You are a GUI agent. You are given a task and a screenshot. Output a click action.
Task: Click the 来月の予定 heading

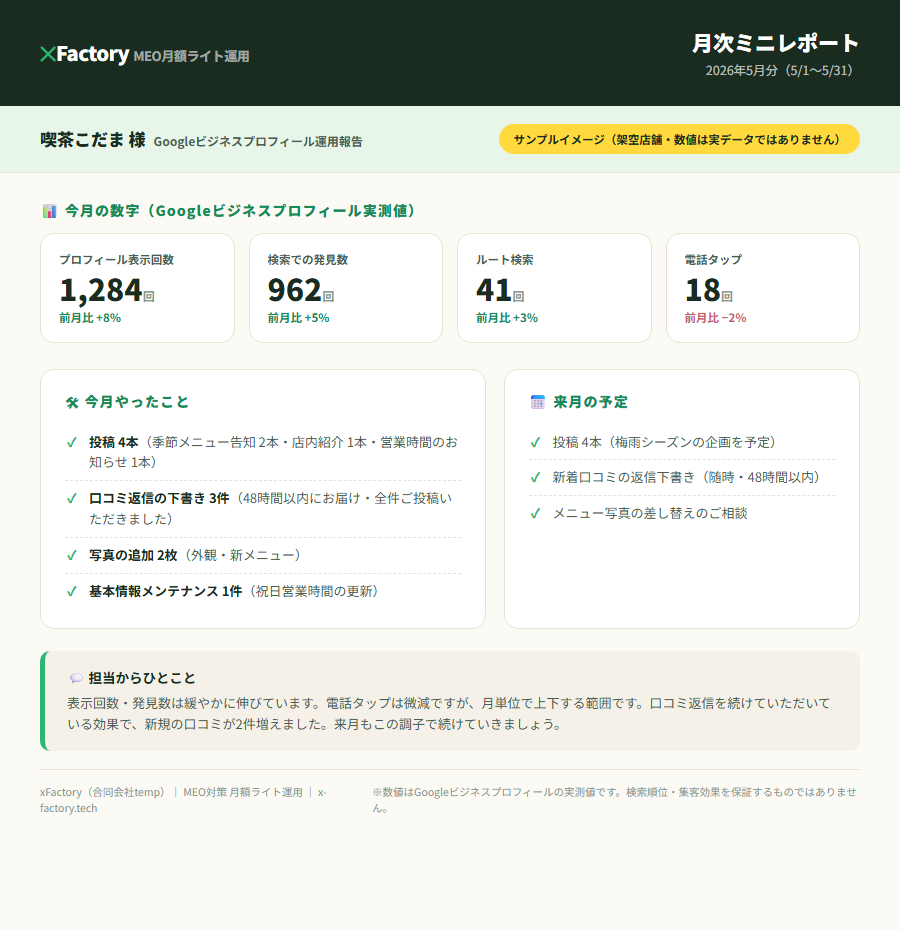(590, 402)
